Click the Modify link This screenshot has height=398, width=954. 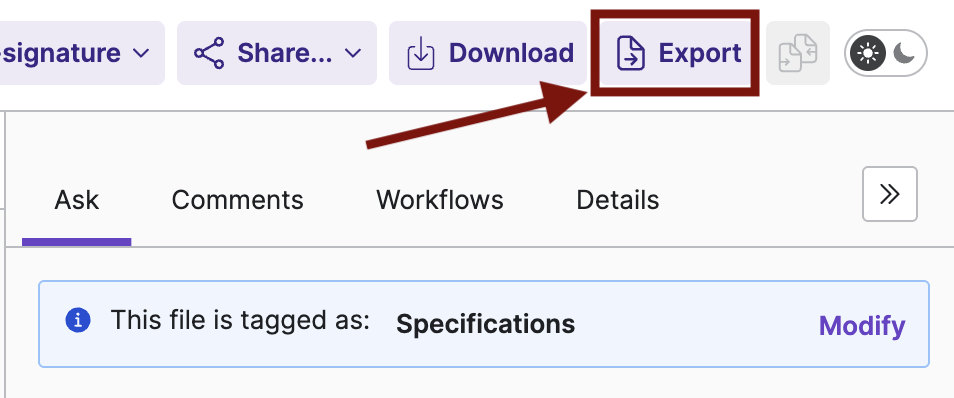[x=862, y=326]
